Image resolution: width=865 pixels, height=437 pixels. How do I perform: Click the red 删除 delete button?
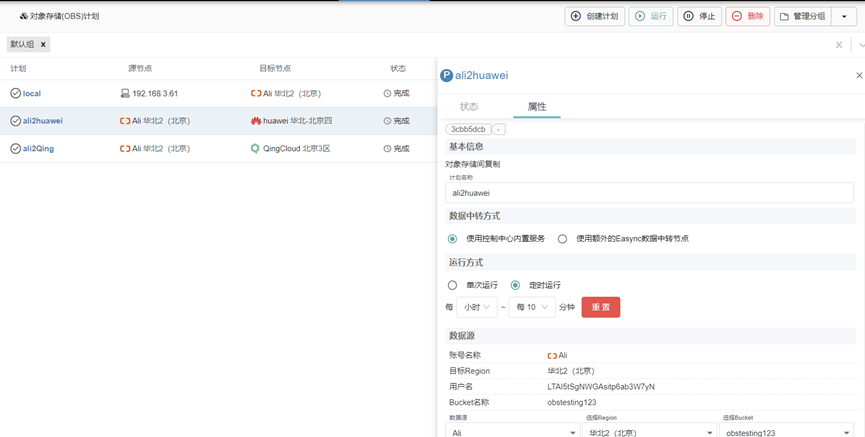tap(747, 16)
